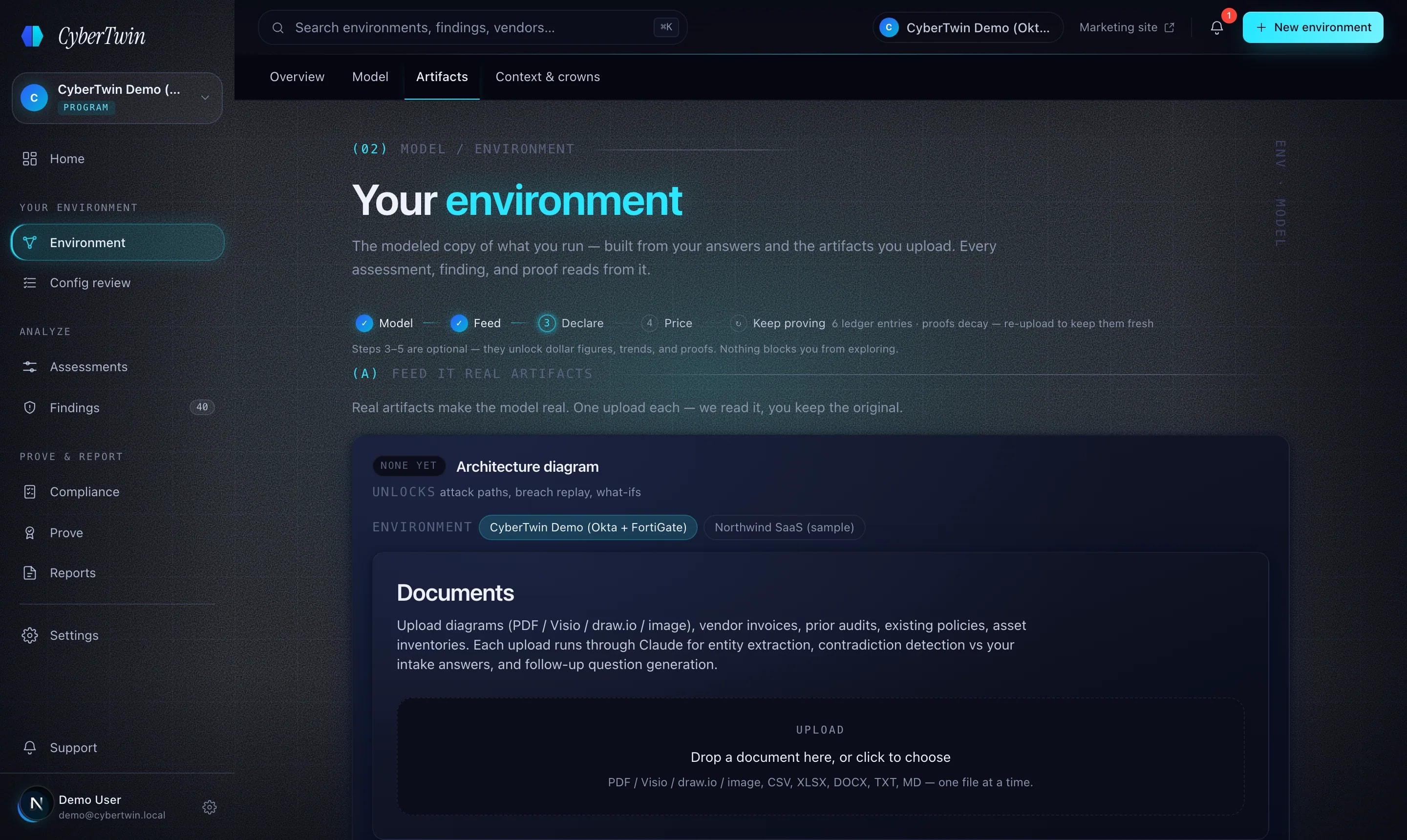Click the Findings count badge 40
The height and width of the screenshot is (840, 1407).
point(202,407)
